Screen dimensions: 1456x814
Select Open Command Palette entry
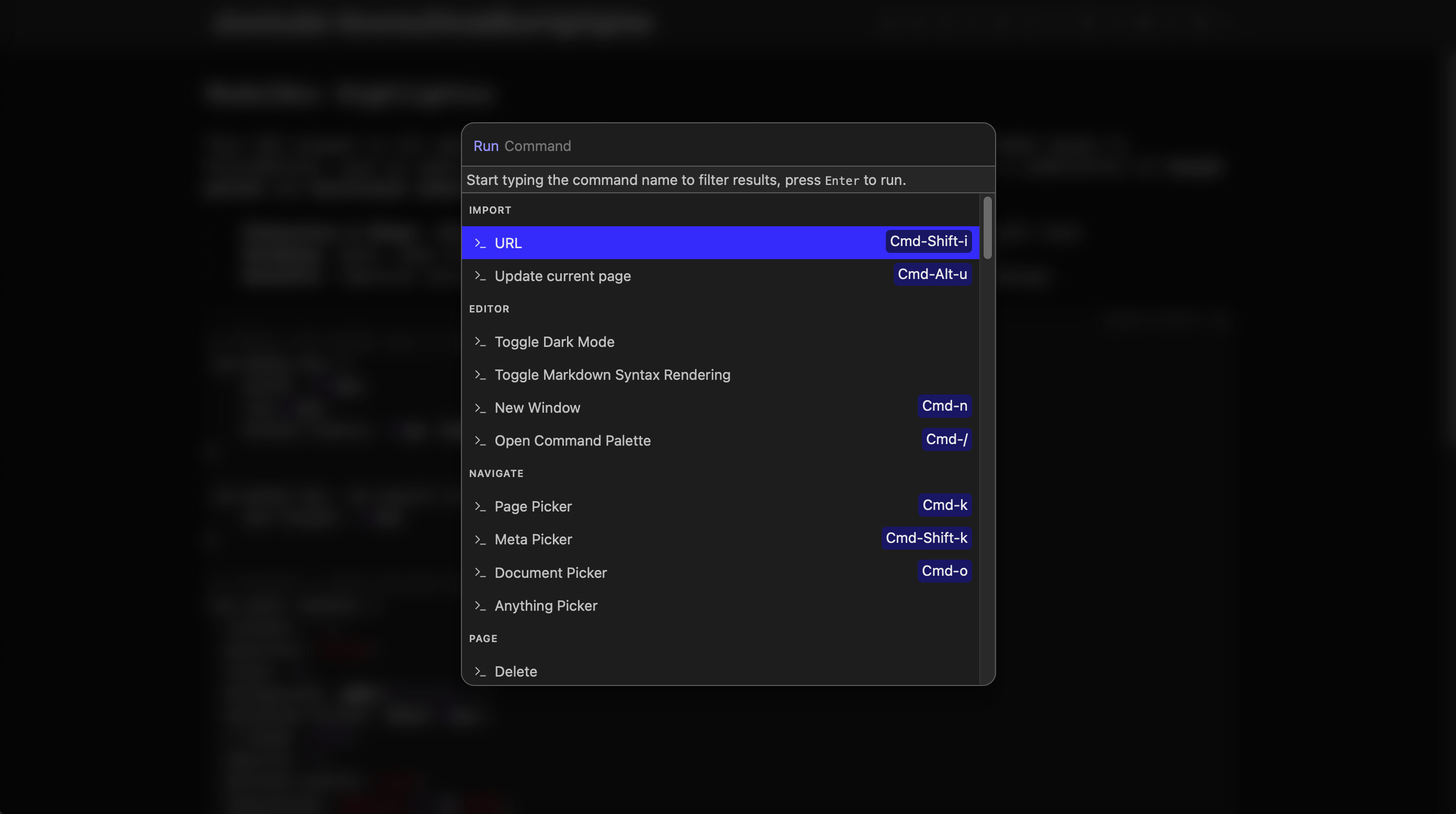coord(572,440)
